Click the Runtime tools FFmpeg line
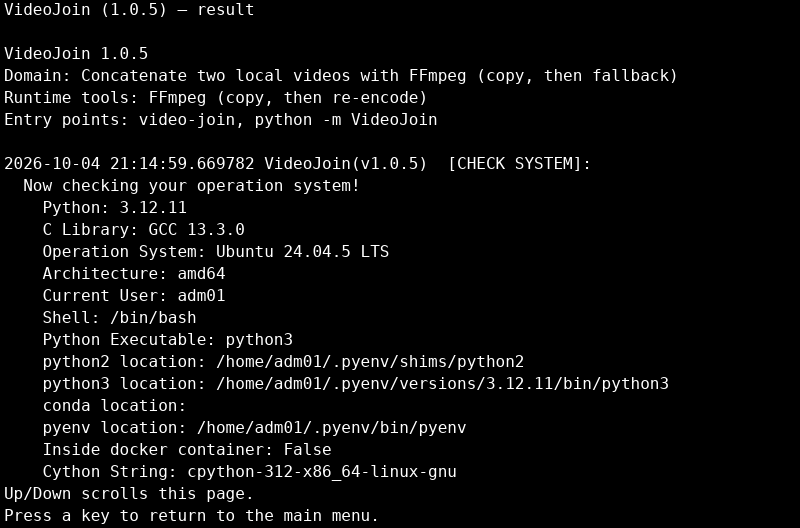The width and height of the screenshot is (800, 528). [215, 97]
